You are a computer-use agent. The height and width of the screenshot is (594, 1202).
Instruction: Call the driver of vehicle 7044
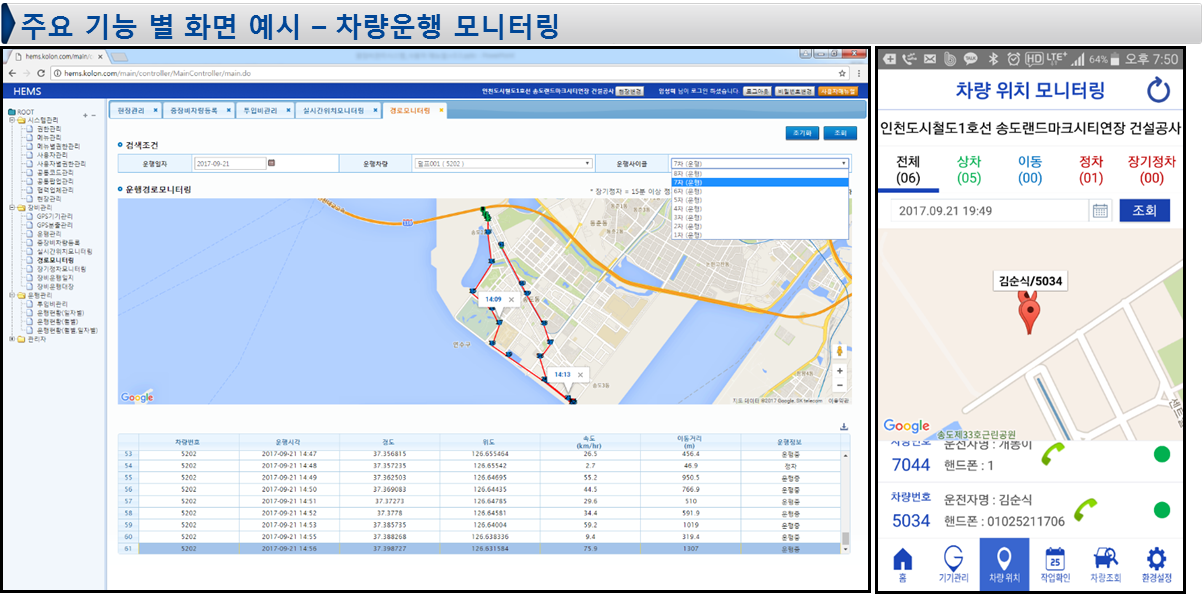[1053, 455]
